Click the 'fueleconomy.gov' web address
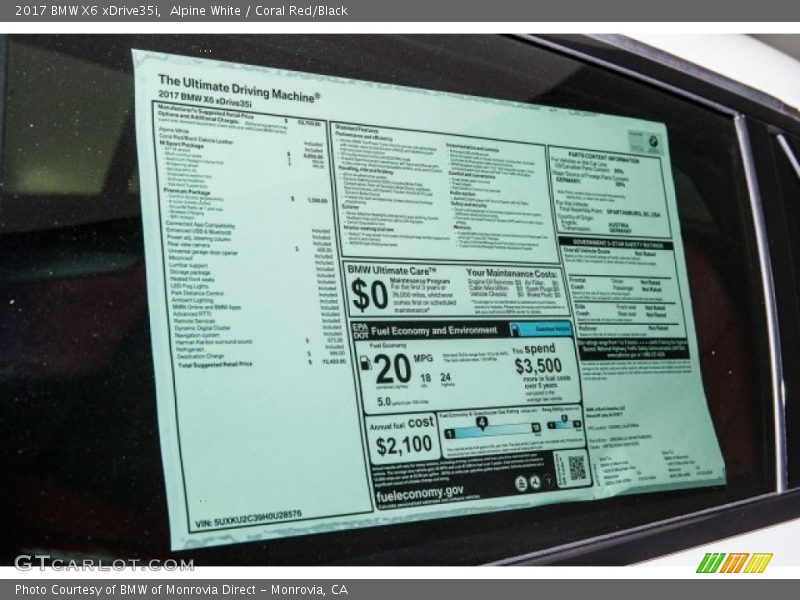 point(420,494)
